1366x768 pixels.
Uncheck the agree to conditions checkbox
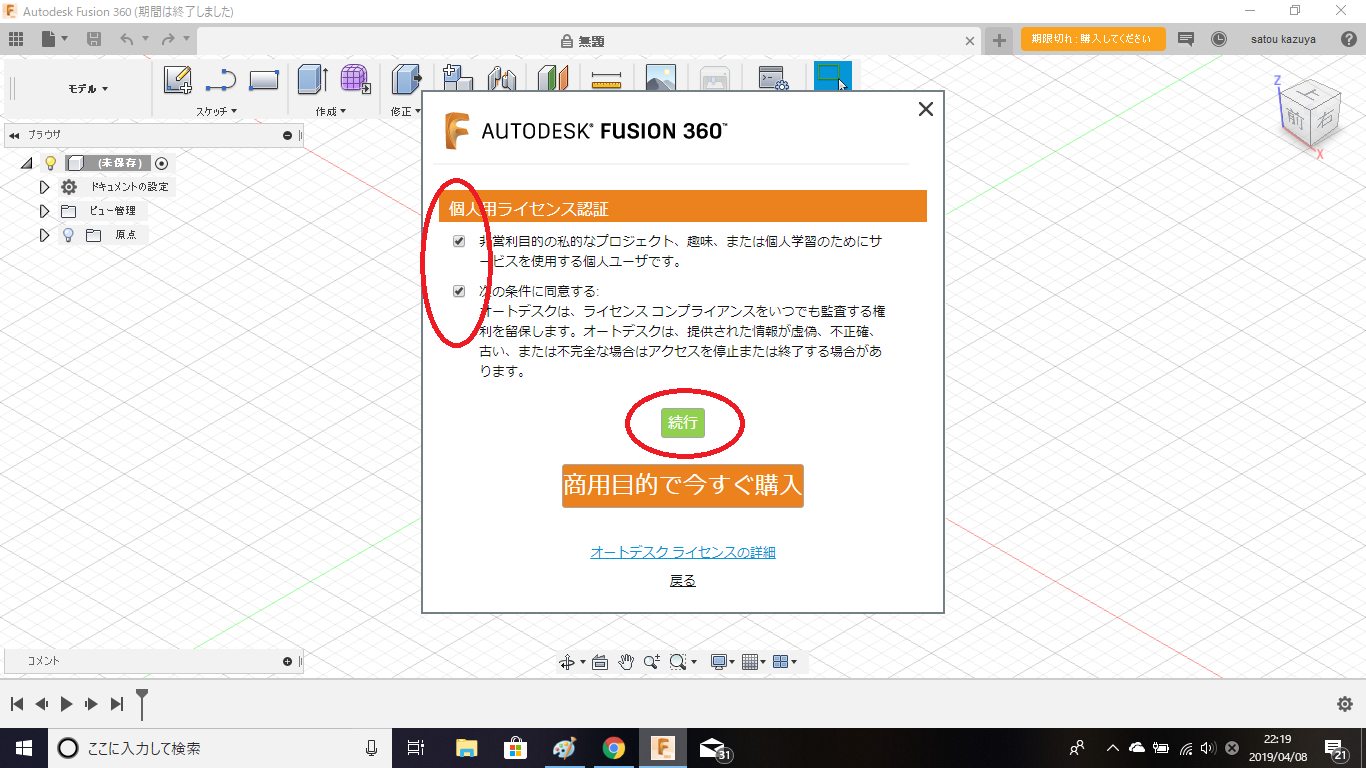pyautogui.click(x=459, y=291)
